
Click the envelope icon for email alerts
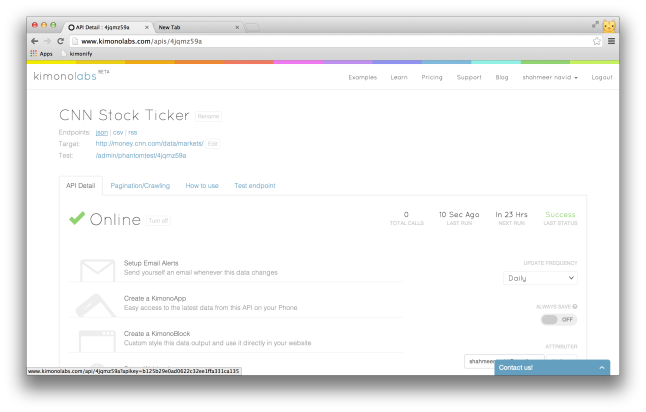(x=97, y=268)
